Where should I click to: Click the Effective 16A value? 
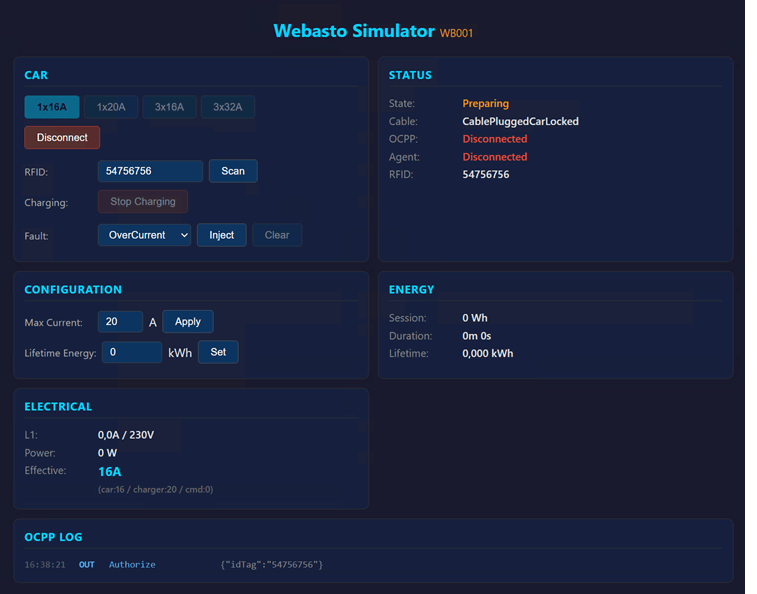[x=110, y=472]
